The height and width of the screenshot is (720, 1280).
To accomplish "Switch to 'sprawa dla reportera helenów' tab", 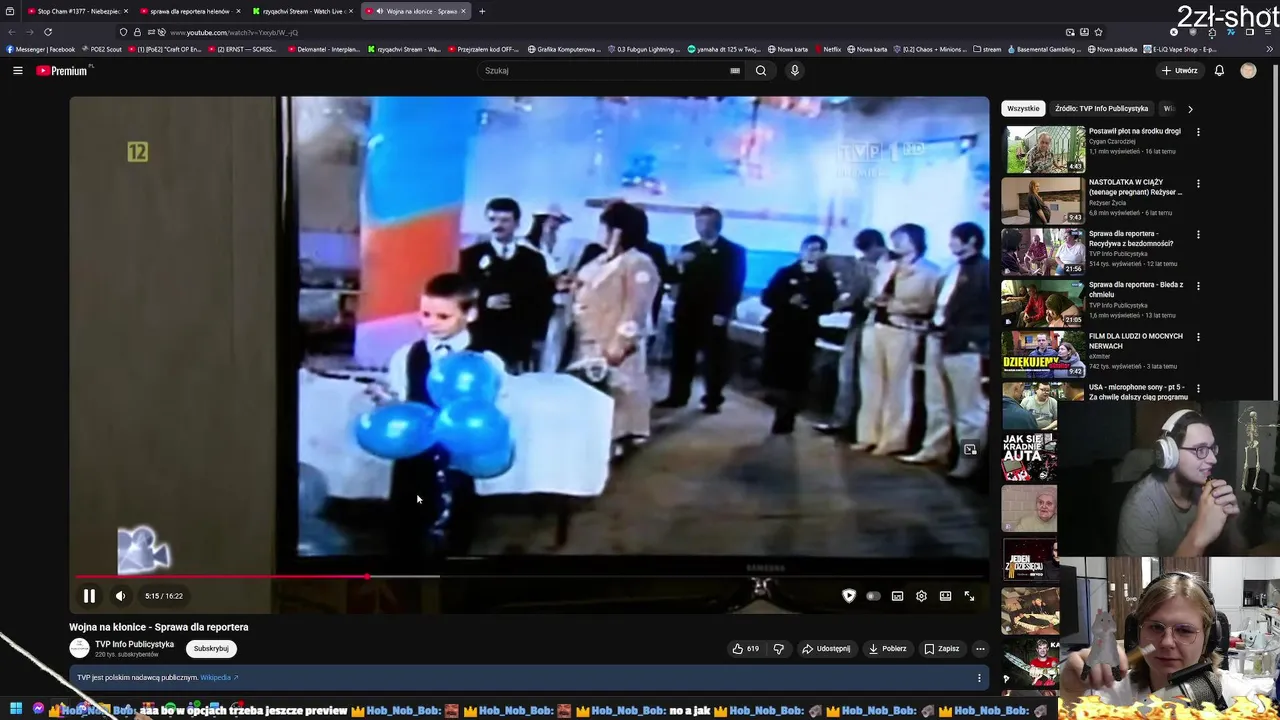I will click(x=190, y=11).
